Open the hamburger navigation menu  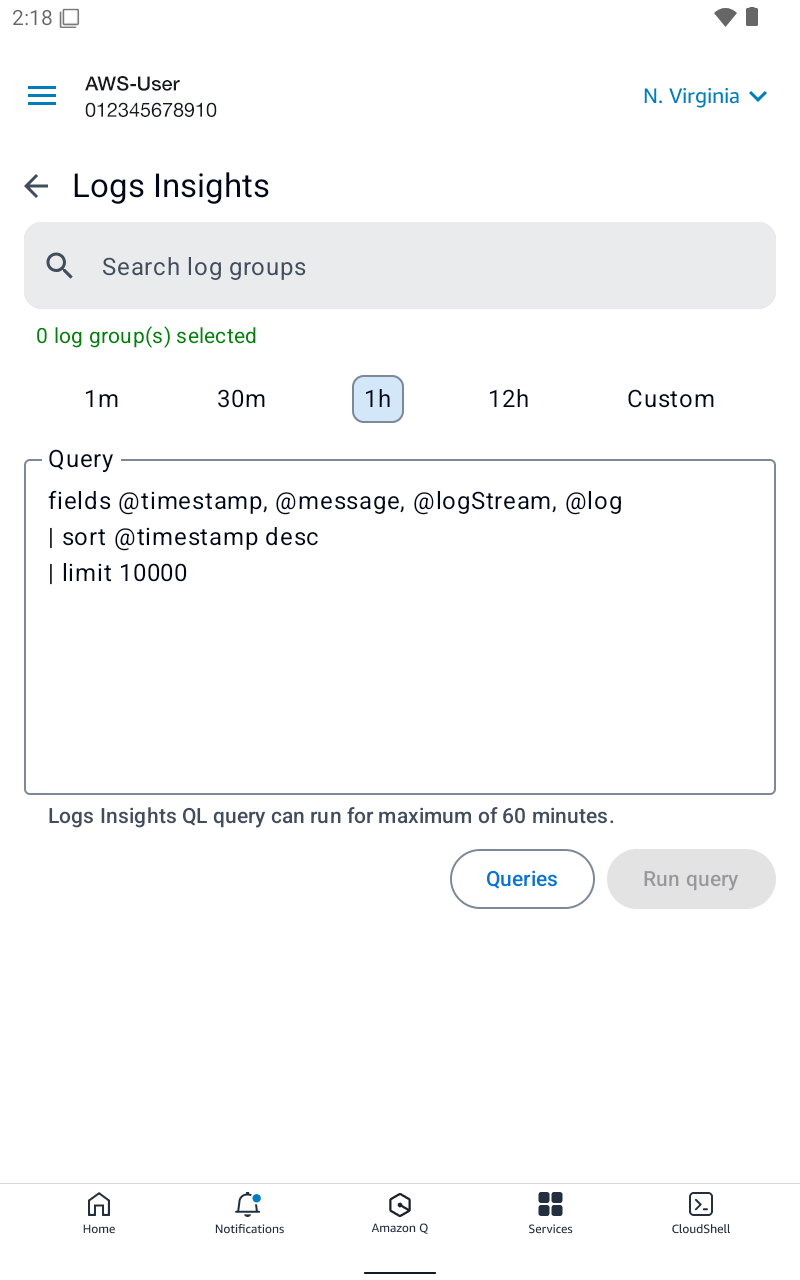coord(42,96)
